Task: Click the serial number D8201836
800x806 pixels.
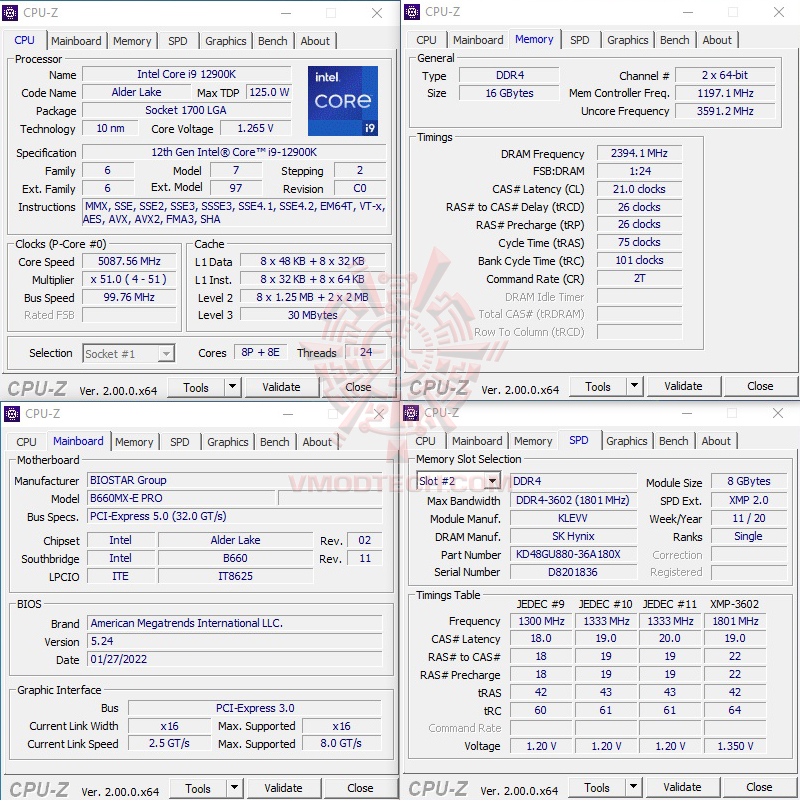Action: 573,572
